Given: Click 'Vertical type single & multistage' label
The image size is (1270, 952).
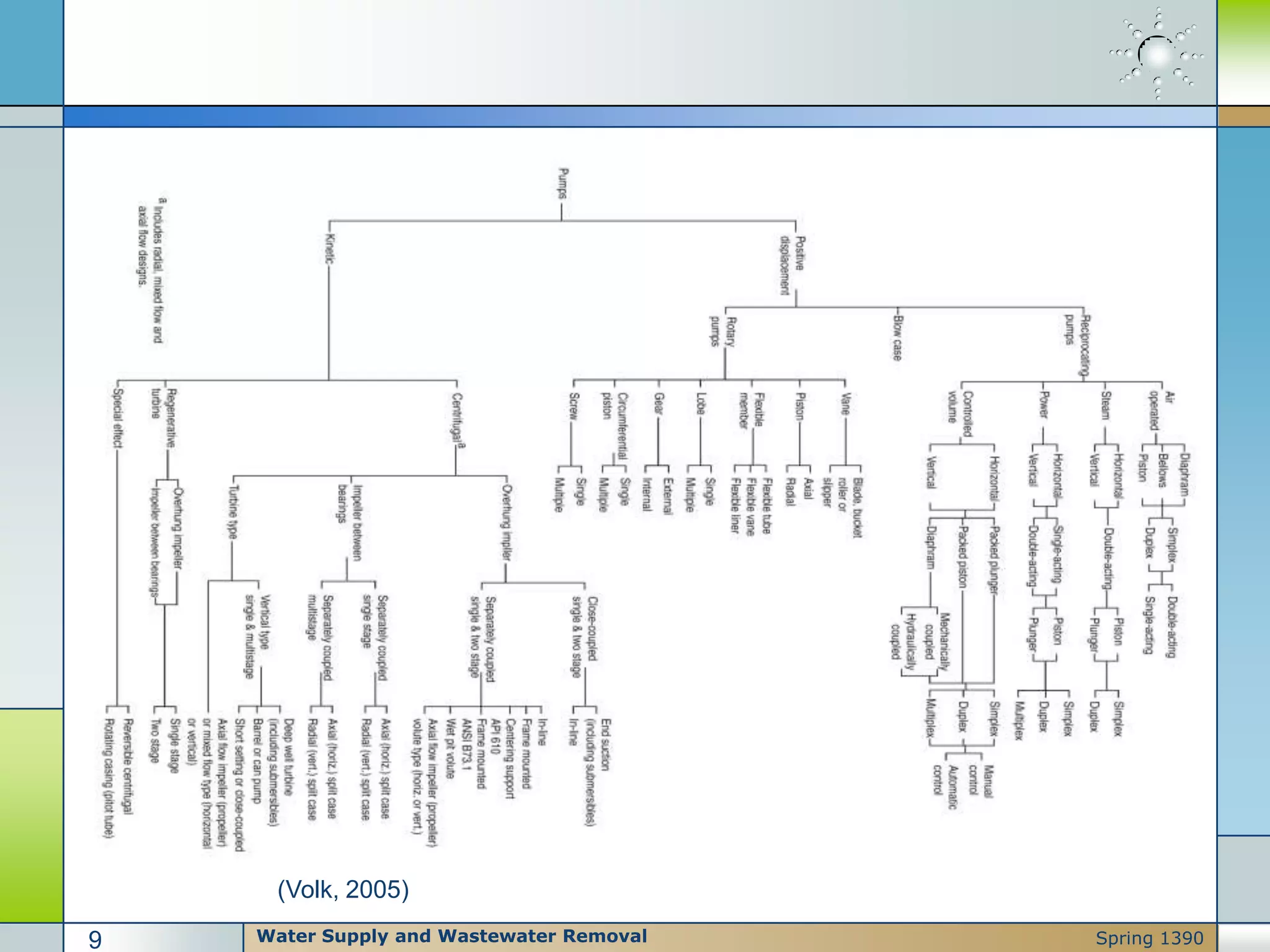Looking at the screenshot, I should point(256,637).
